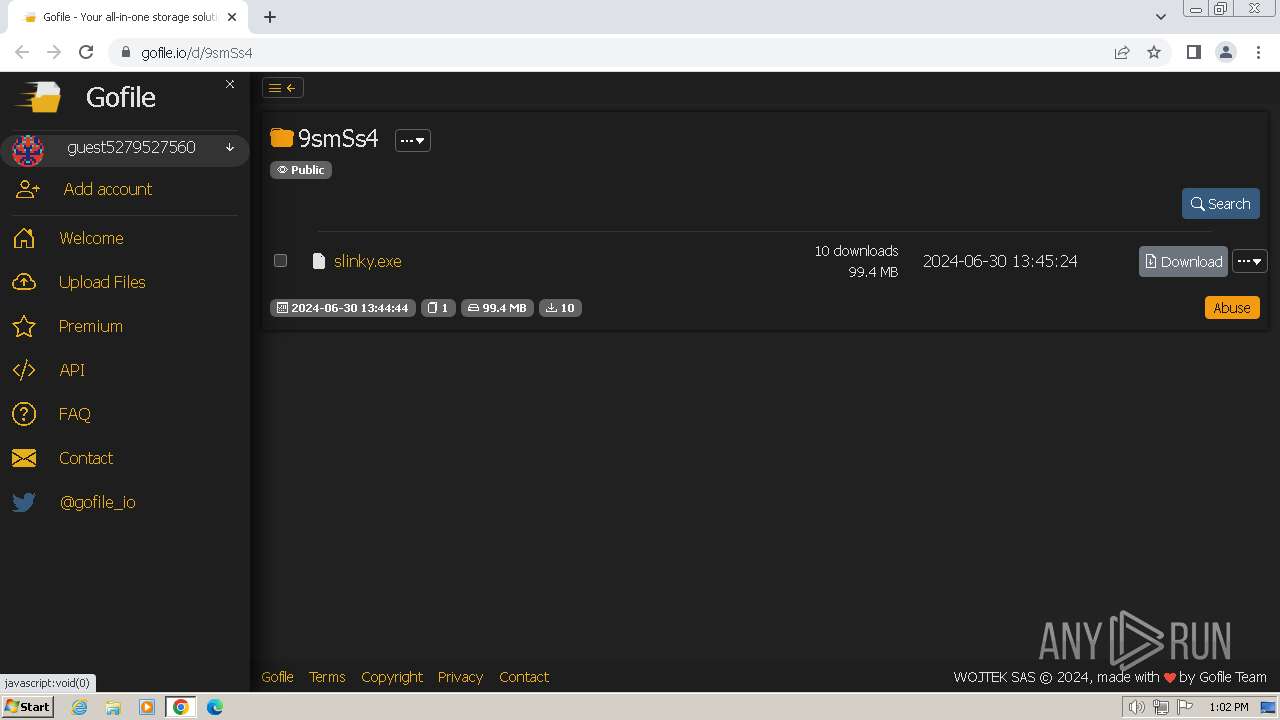
Task: Download slinky.exe
Action: pos(1183,262)
